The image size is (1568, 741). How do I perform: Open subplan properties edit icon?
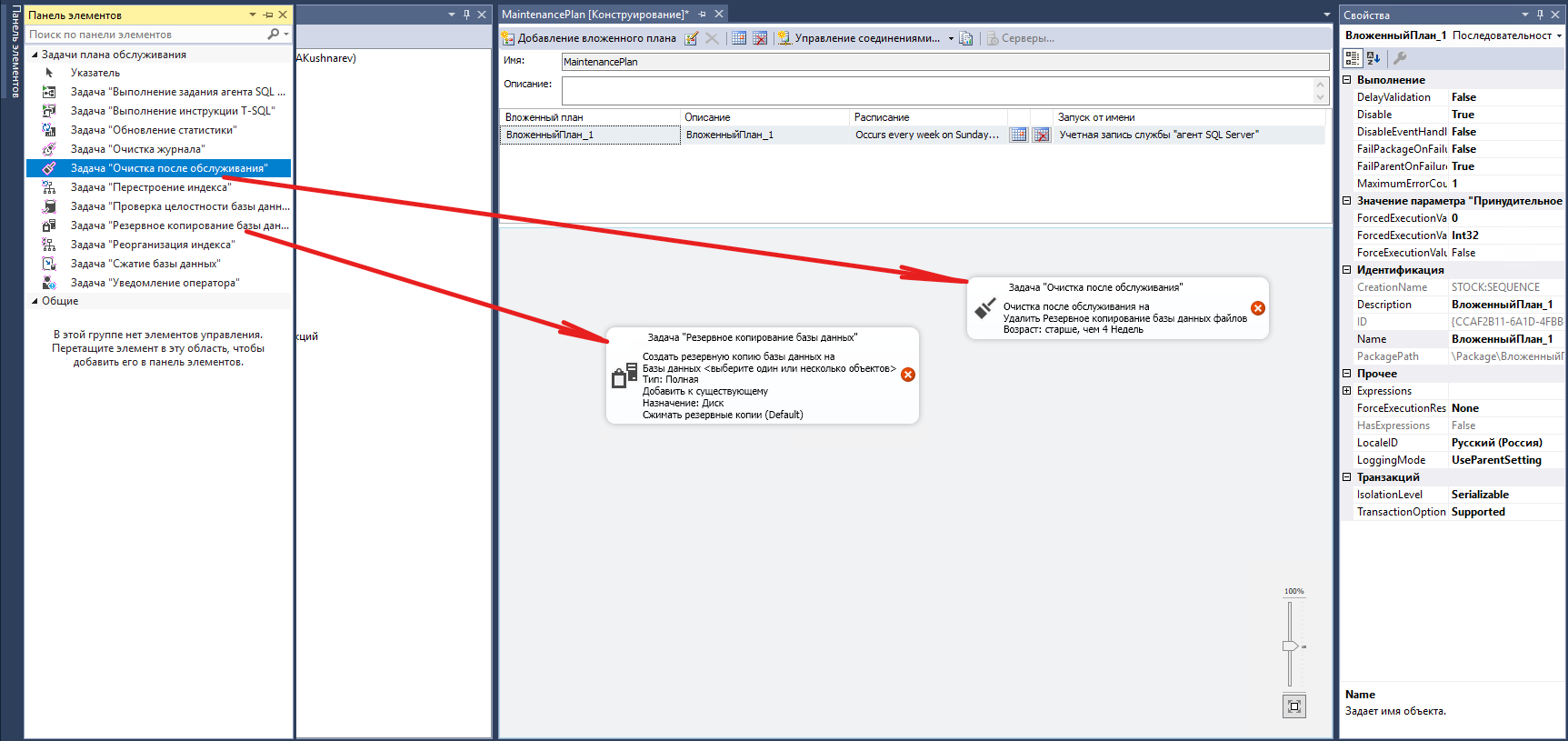tap(691, 38)
